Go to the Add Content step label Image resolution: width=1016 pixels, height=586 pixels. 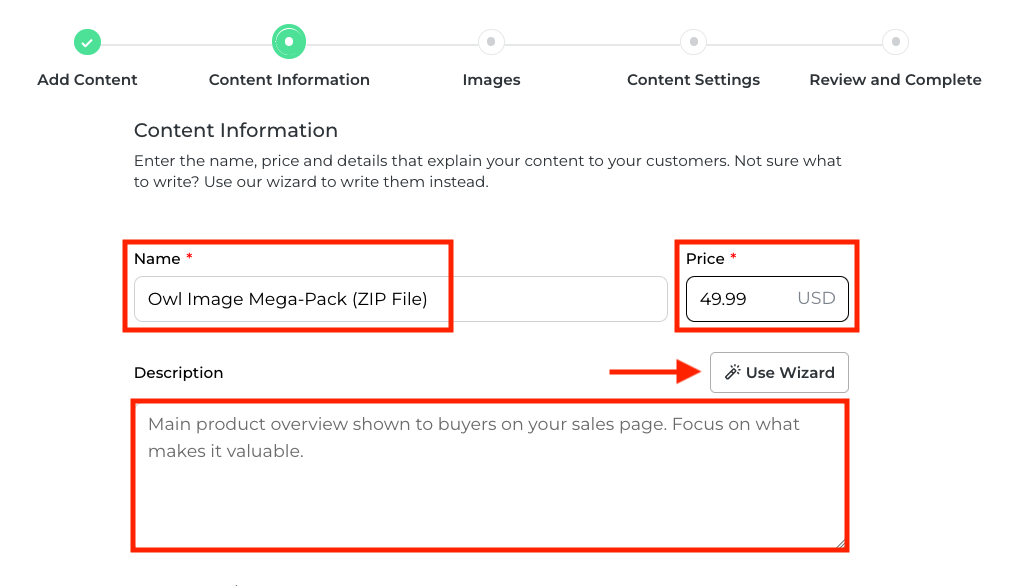pyautogui.click(x=87, y=80)
